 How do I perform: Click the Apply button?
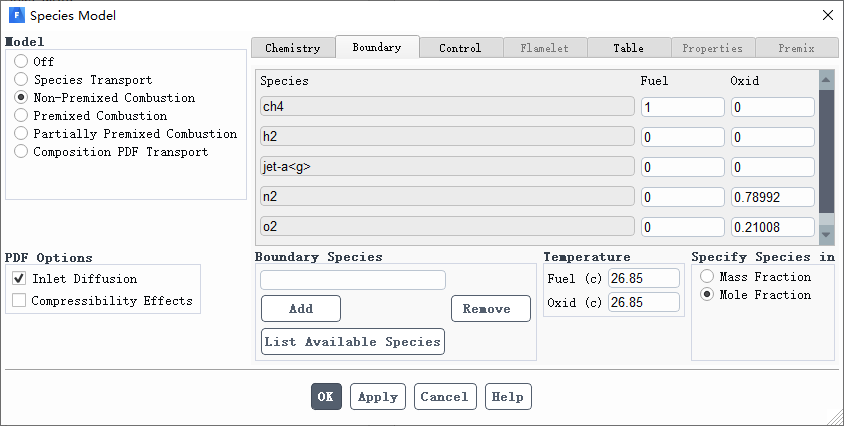[378, 397]
